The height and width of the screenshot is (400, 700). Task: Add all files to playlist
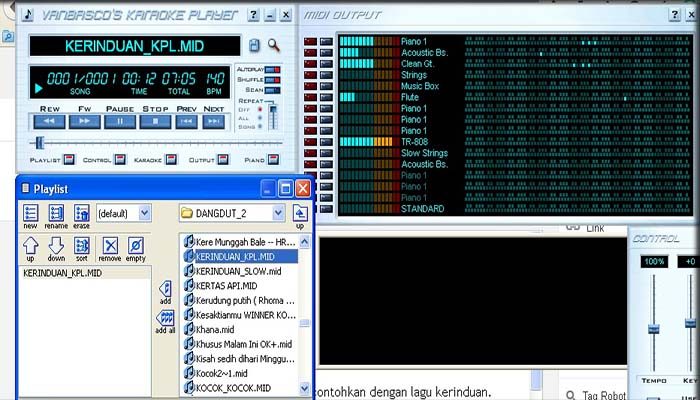[x=165, y=322]
